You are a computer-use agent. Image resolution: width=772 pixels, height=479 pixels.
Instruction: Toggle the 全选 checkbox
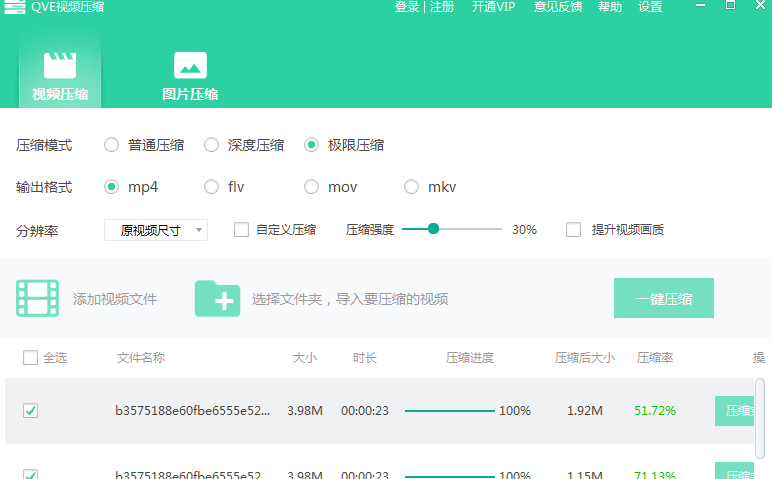(x=31, y=357)
